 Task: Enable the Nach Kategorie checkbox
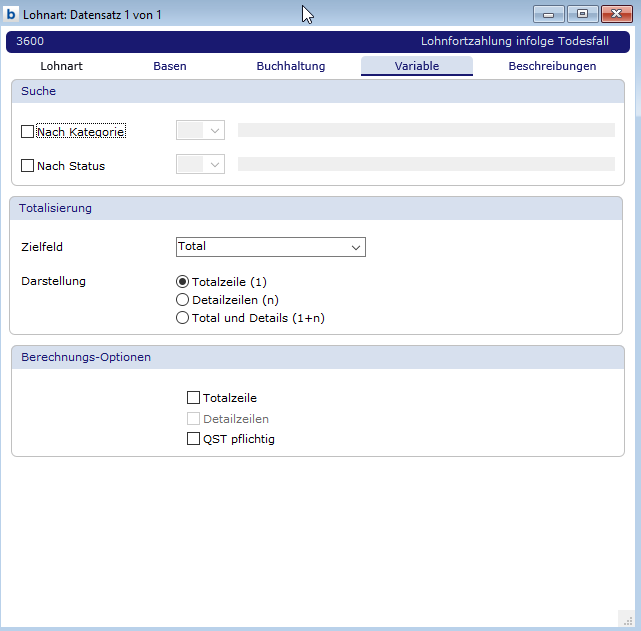point(27,131)
